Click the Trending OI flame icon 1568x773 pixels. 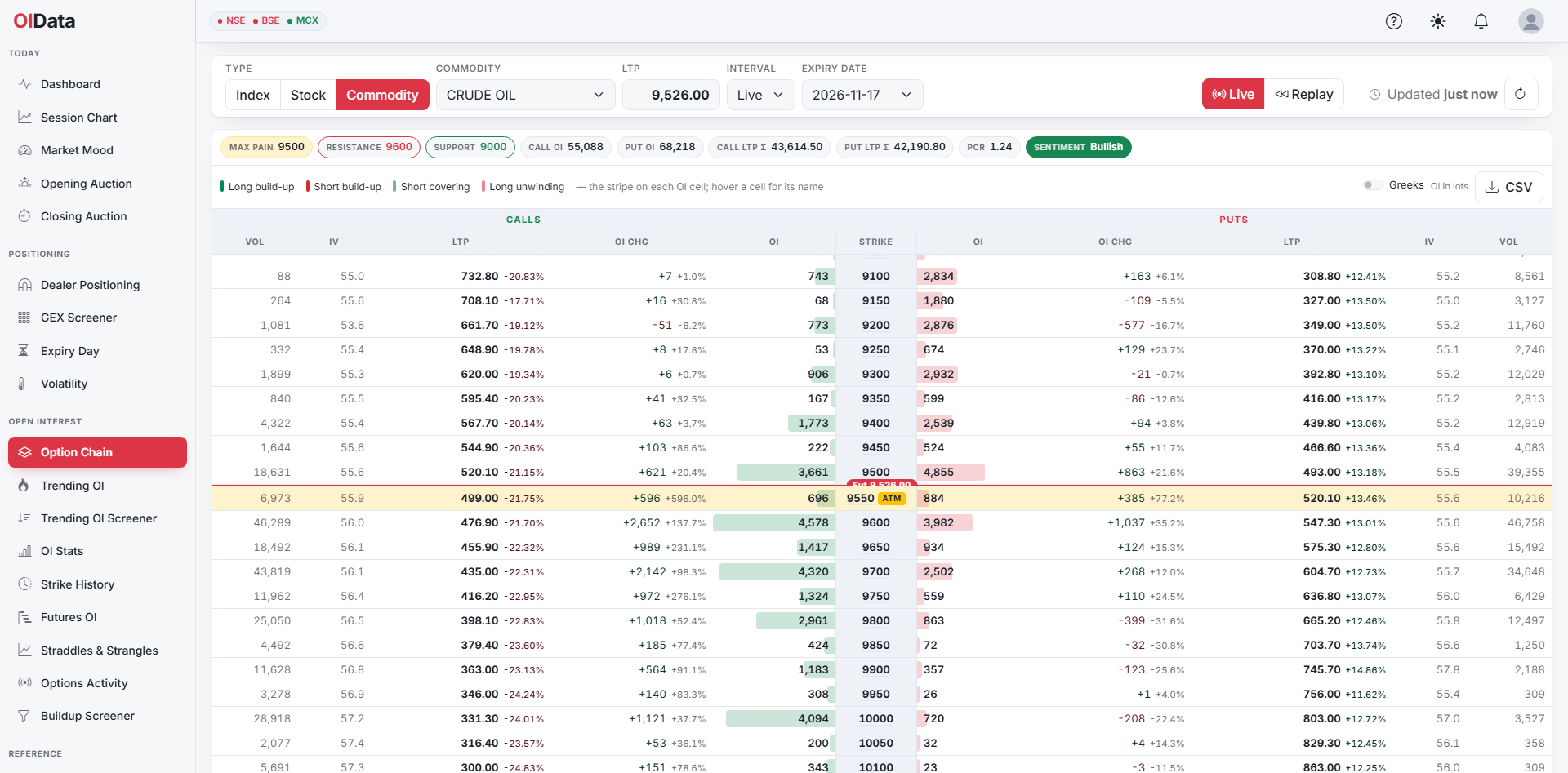(x=24, y=486)
